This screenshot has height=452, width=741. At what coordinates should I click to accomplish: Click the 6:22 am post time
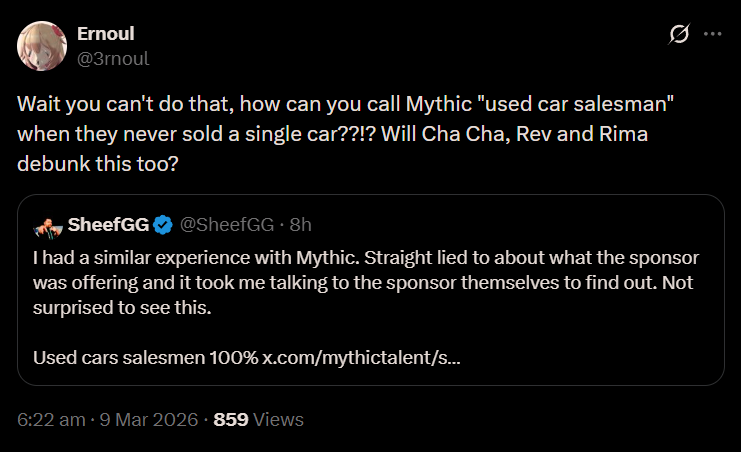(x=51, y=420)
